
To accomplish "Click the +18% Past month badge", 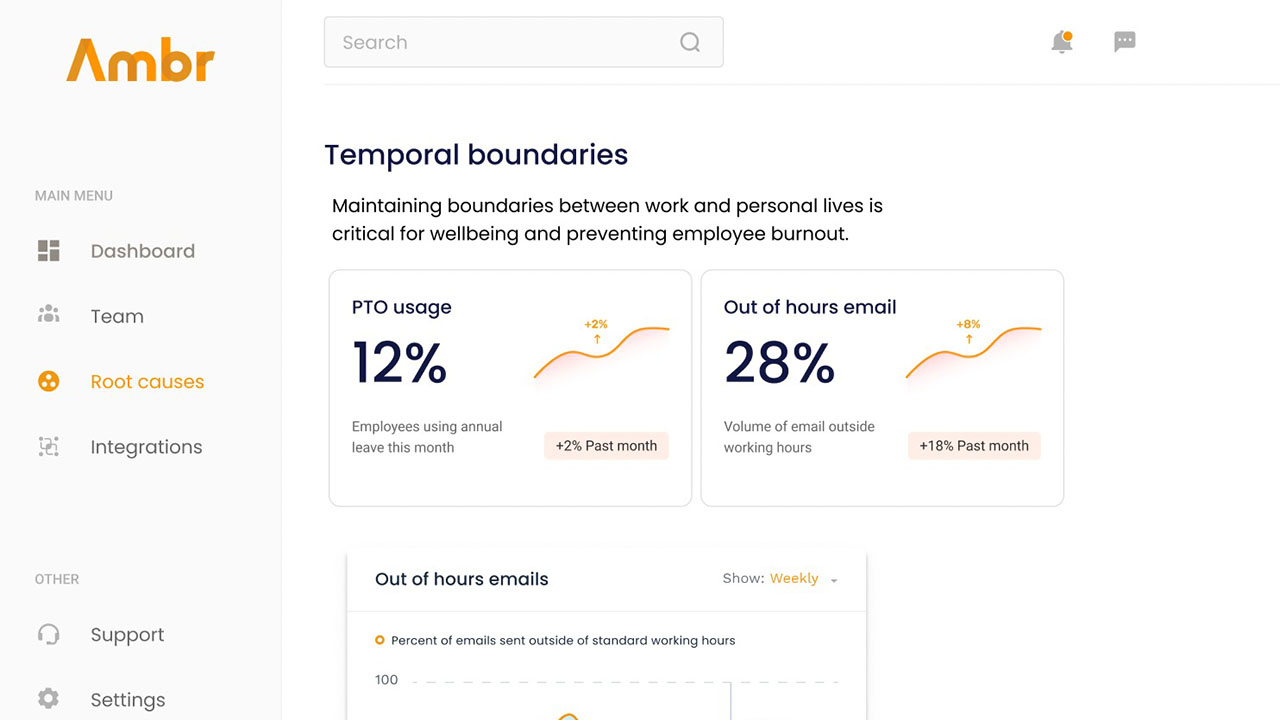I will (974, 446).
